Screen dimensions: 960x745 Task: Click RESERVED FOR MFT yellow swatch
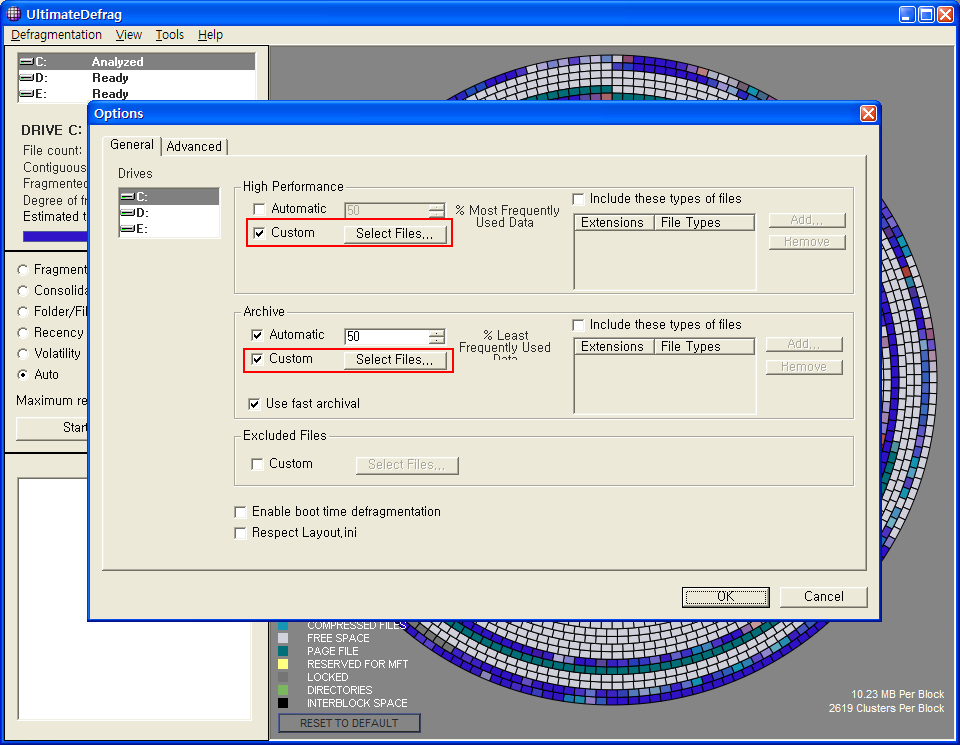click(x=283, y=664)
